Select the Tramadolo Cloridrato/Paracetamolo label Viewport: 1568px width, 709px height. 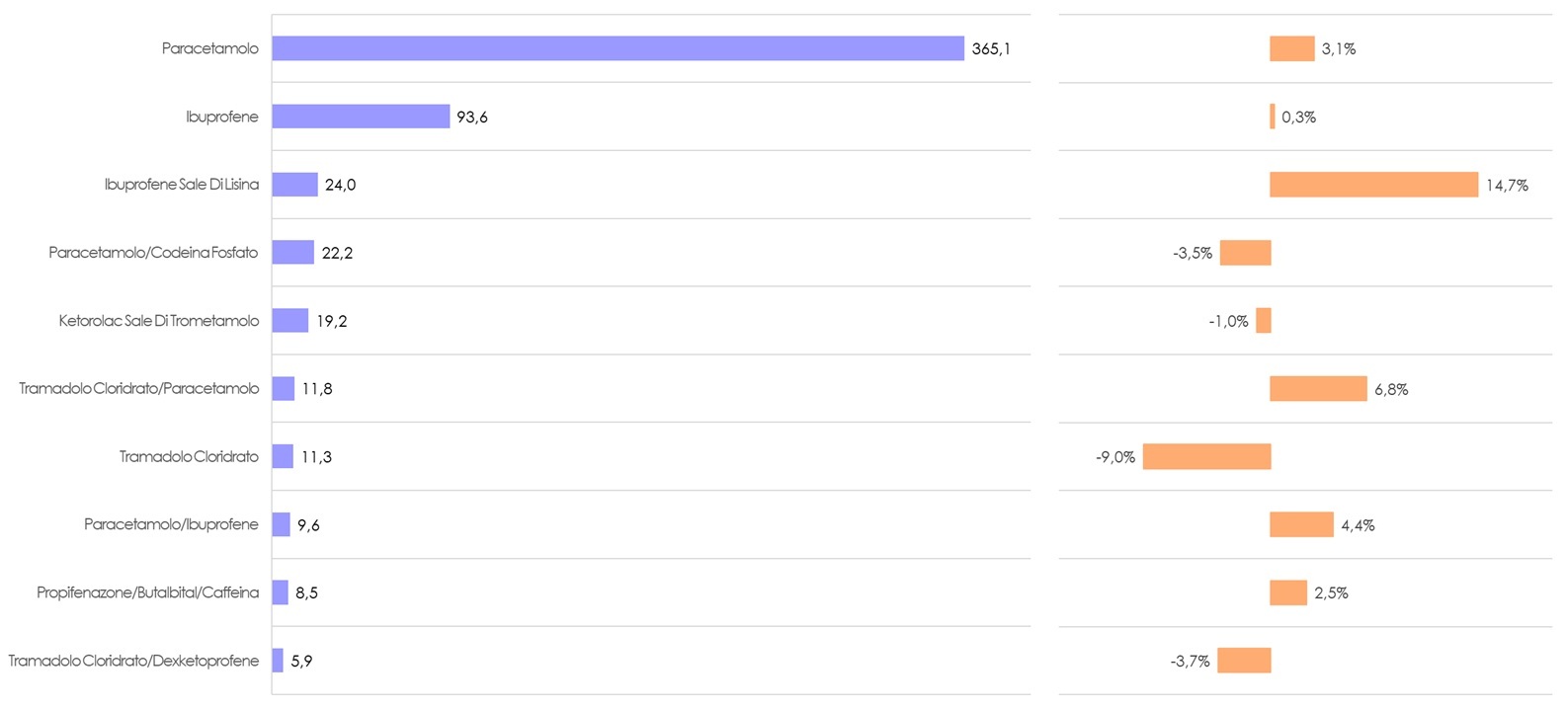(139, 389)
